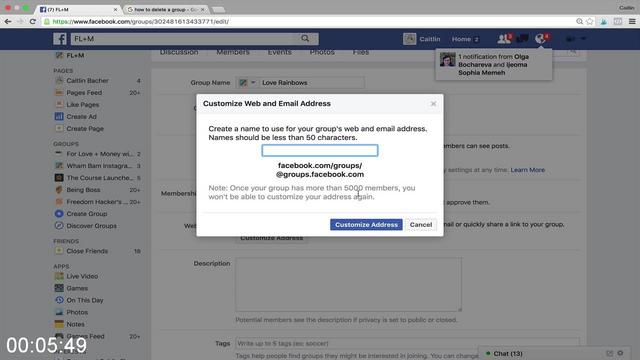Switch to the FL+M browser tab

(78, 9)
